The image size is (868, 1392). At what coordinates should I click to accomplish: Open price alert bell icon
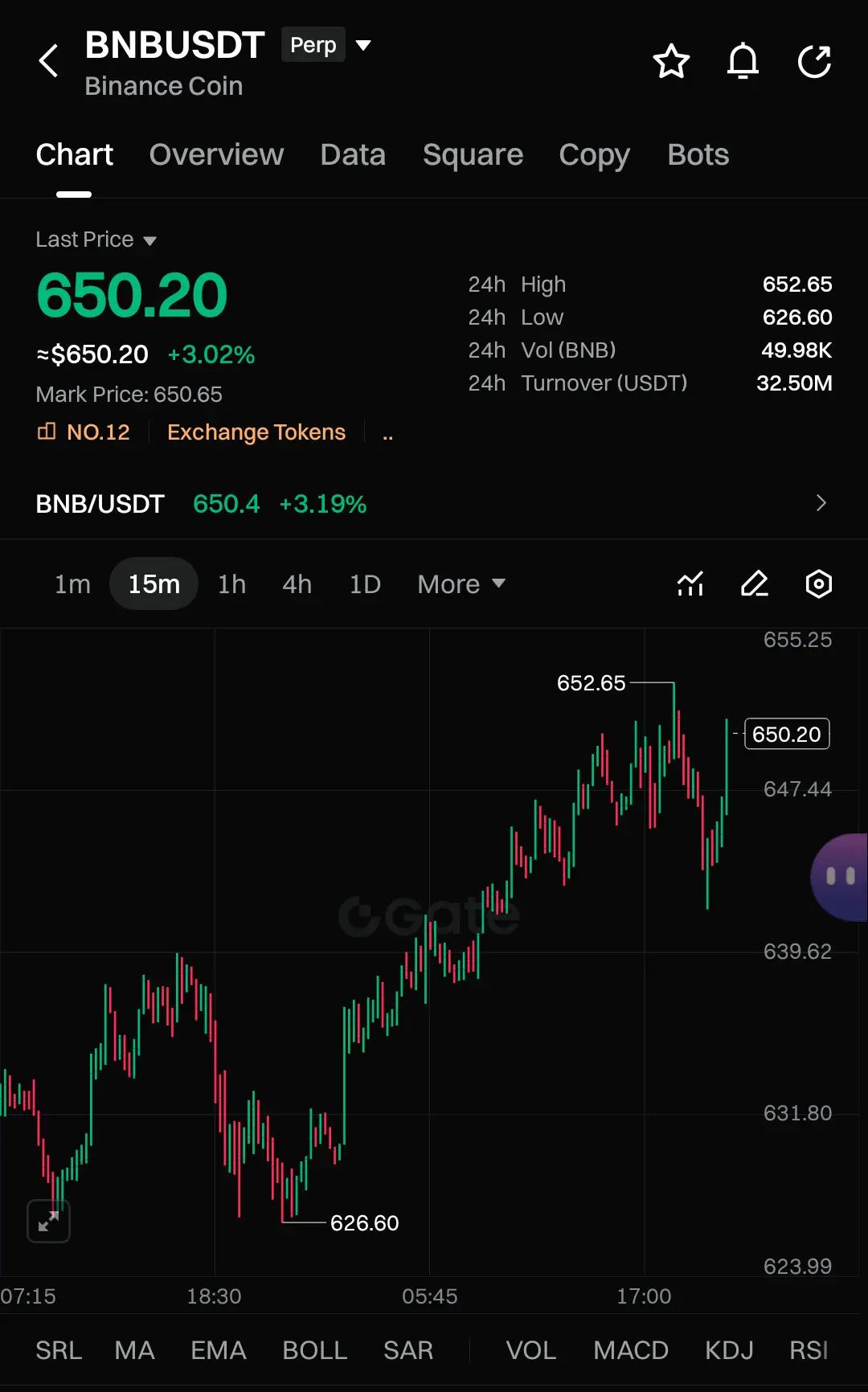[x=743, y=62]
